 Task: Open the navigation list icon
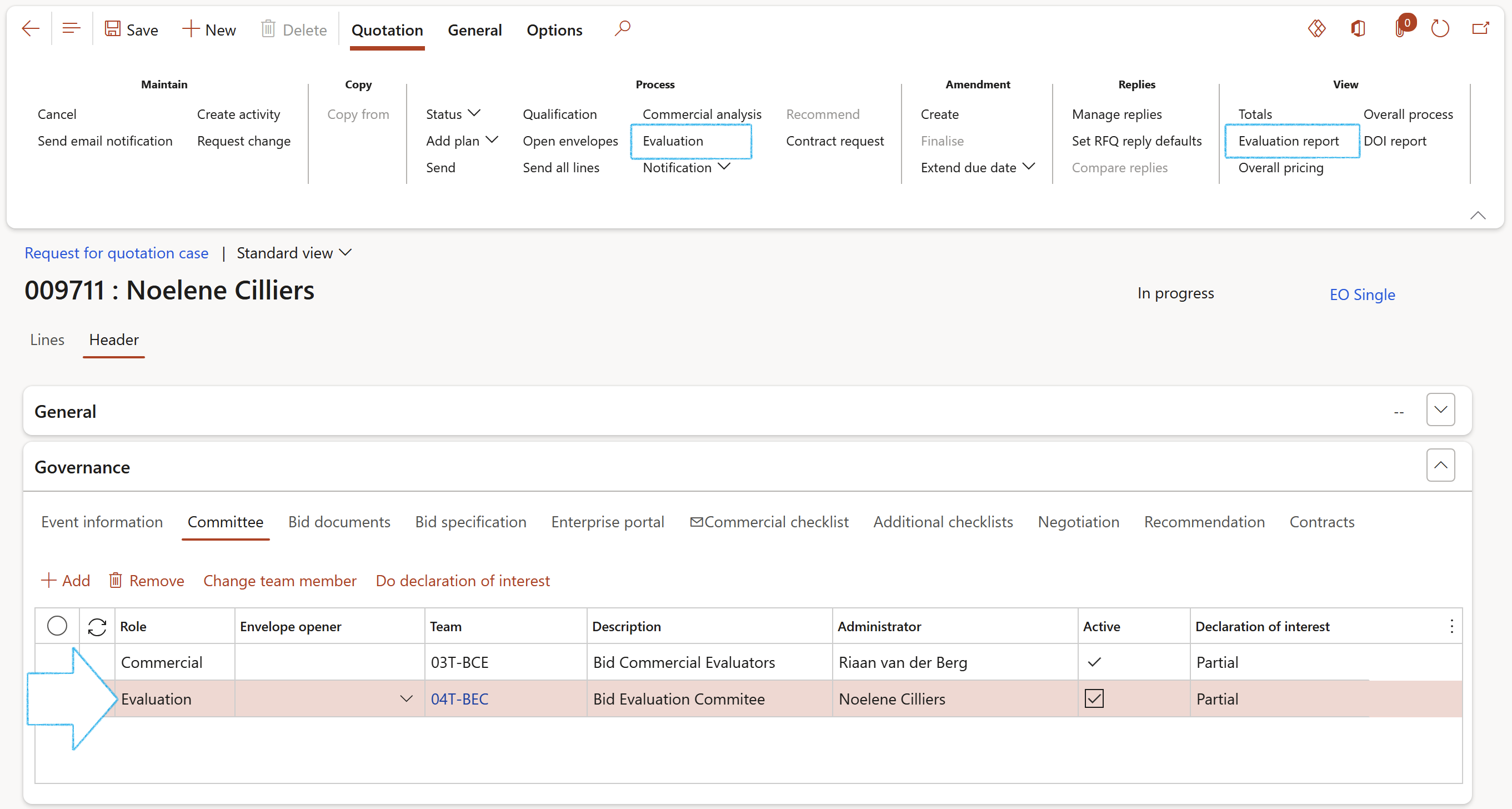[71, 29]
